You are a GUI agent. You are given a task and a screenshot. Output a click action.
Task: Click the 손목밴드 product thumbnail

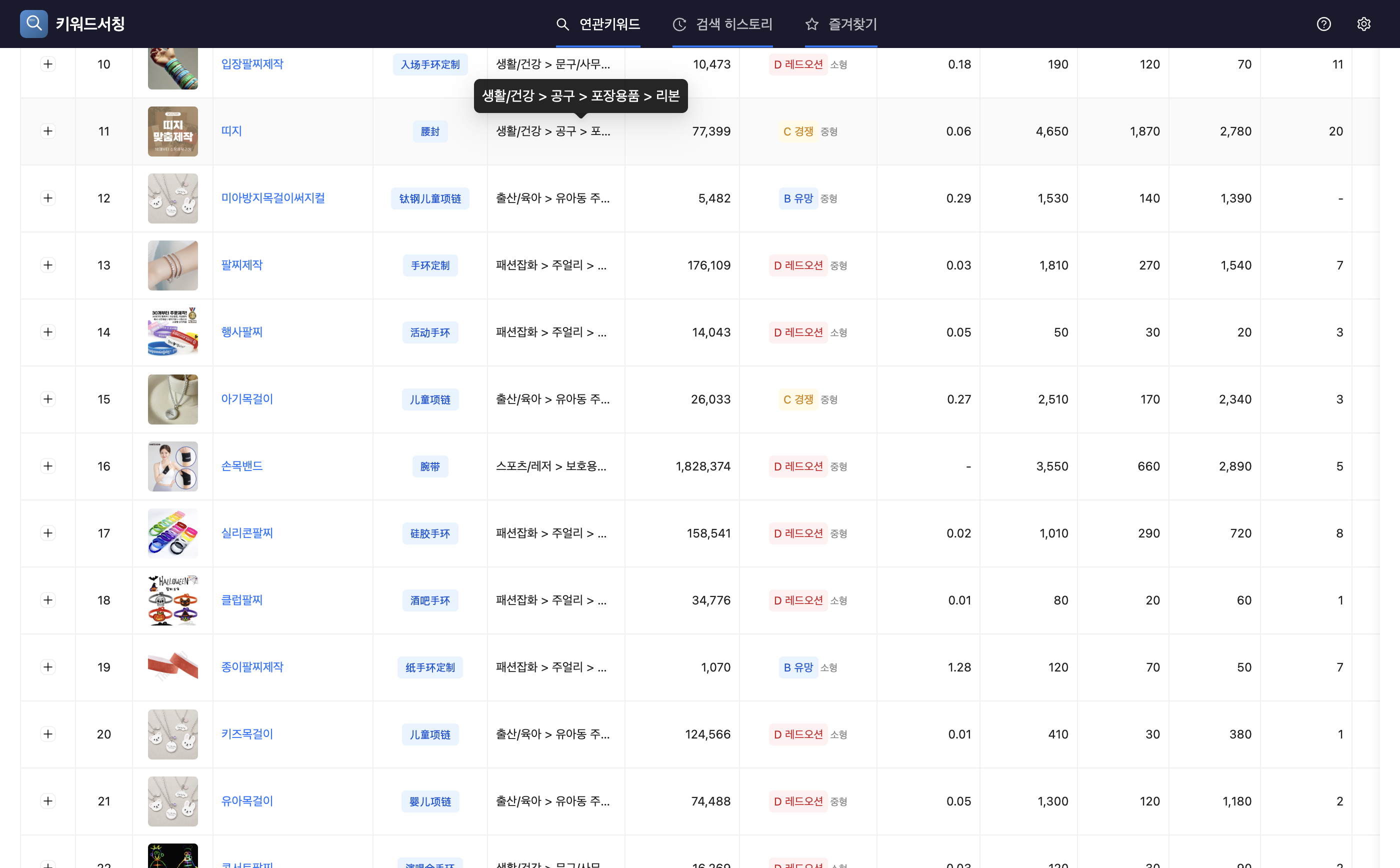click(173, 466)
